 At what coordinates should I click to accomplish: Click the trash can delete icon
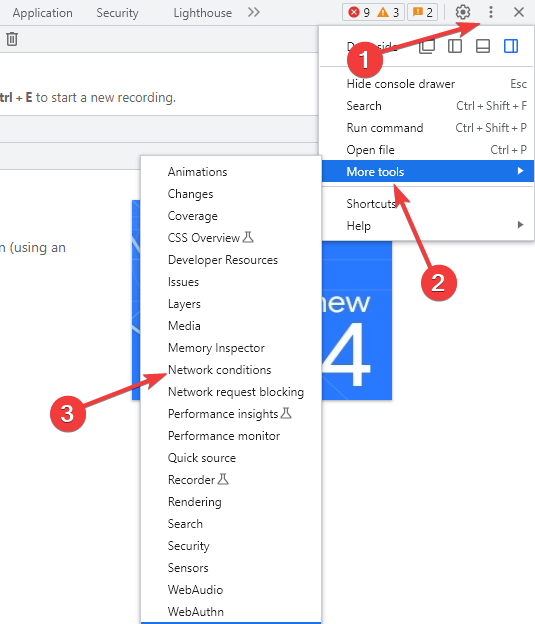click(x=12, y=39)
